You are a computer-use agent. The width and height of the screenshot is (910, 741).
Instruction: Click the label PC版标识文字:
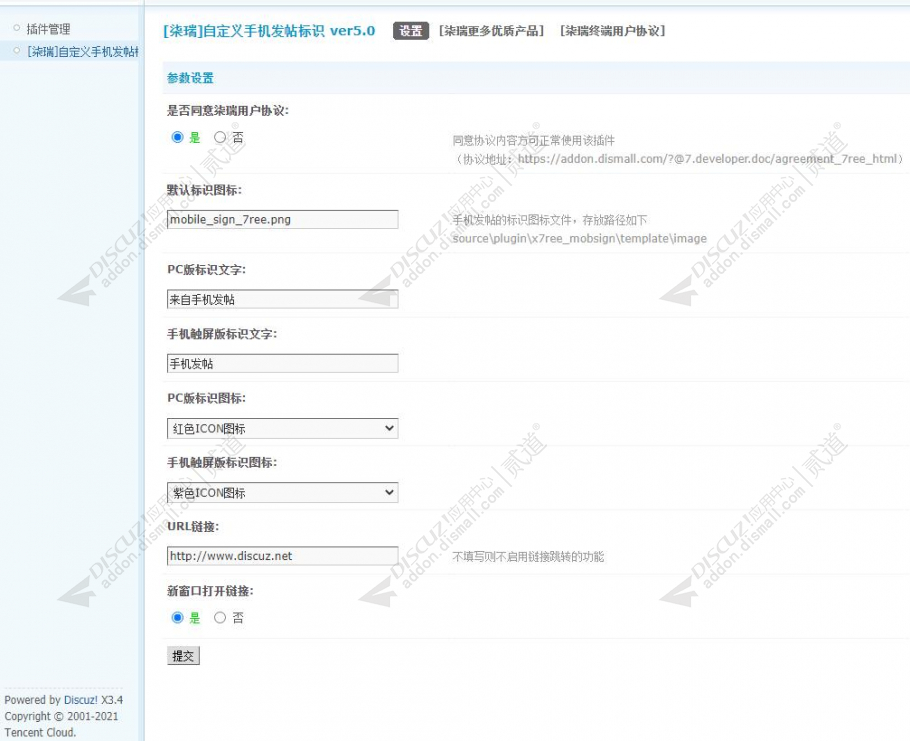tap(207, 270)
